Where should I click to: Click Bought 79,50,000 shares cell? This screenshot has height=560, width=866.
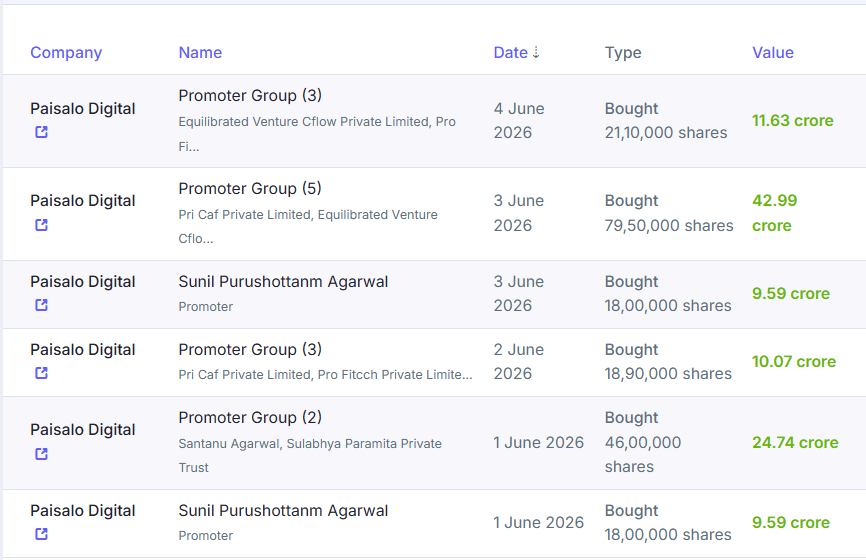click(669, 213)
